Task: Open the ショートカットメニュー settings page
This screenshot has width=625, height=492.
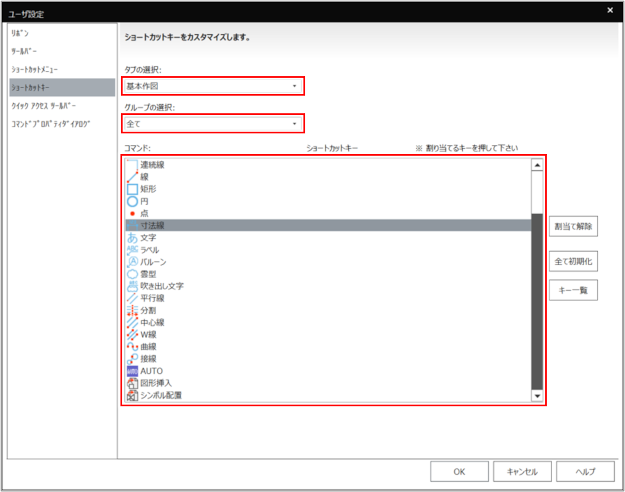Action: (35, 69)
